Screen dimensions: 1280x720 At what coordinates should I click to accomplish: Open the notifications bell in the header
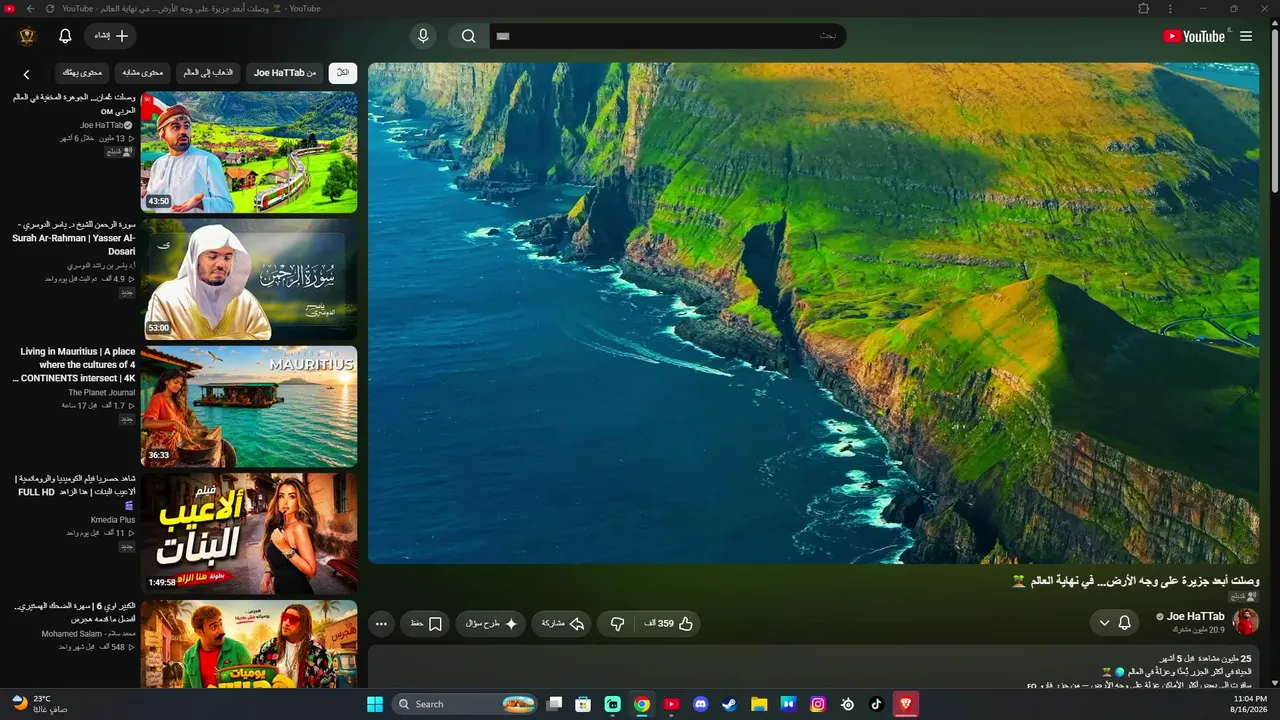[x=65, y=36]
